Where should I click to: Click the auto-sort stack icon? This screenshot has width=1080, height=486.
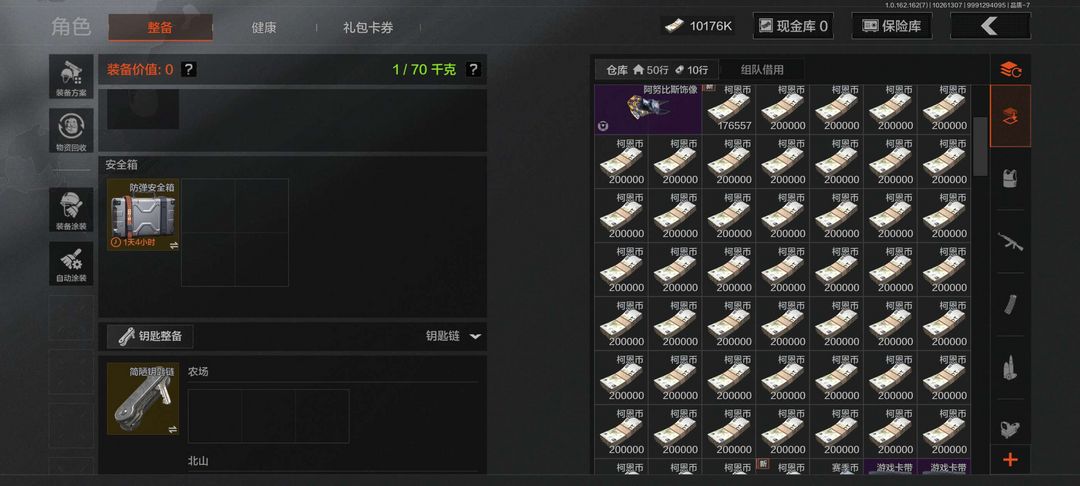coord(1010,69)
